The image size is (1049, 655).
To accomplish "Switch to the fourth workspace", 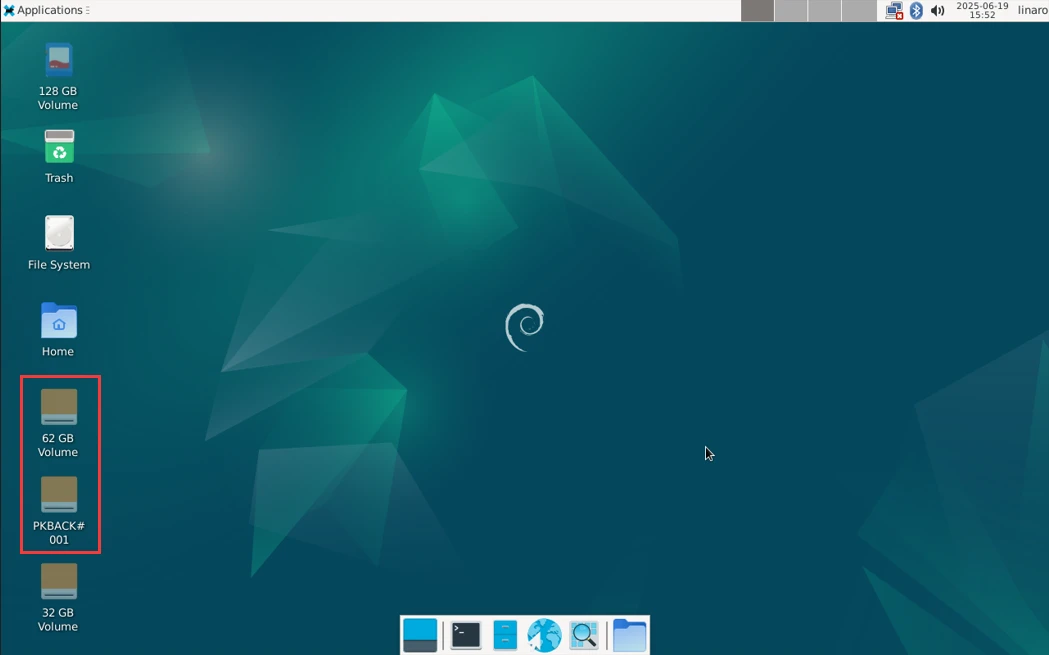I will pos(858,11).
